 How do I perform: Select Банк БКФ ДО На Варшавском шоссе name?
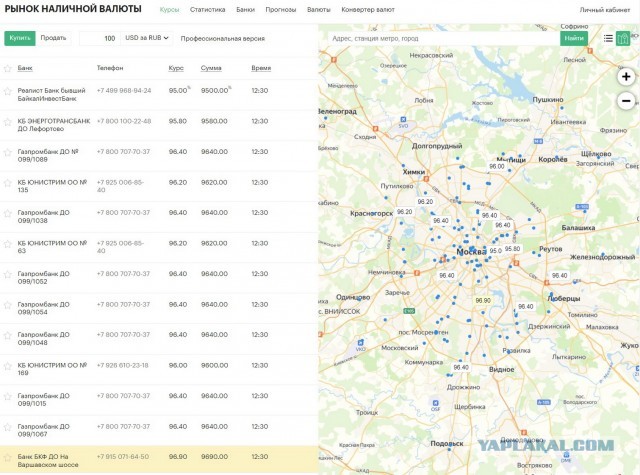tap(48, 461)
